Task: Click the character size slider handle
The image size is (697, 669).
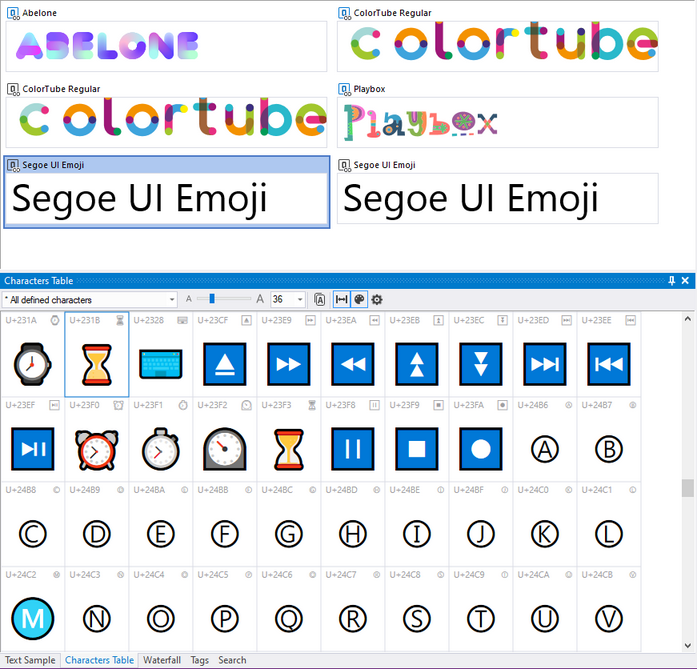Action: [x=212, y=299]
